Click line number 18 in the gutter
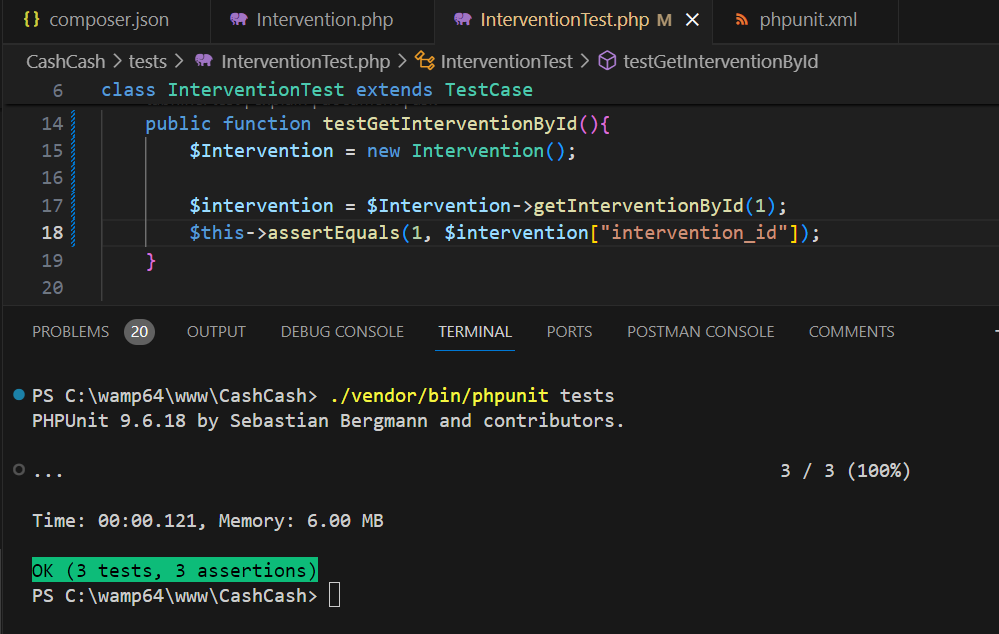Image resolution: width=999 pixels, height=634 pixels. pos(52,233)
